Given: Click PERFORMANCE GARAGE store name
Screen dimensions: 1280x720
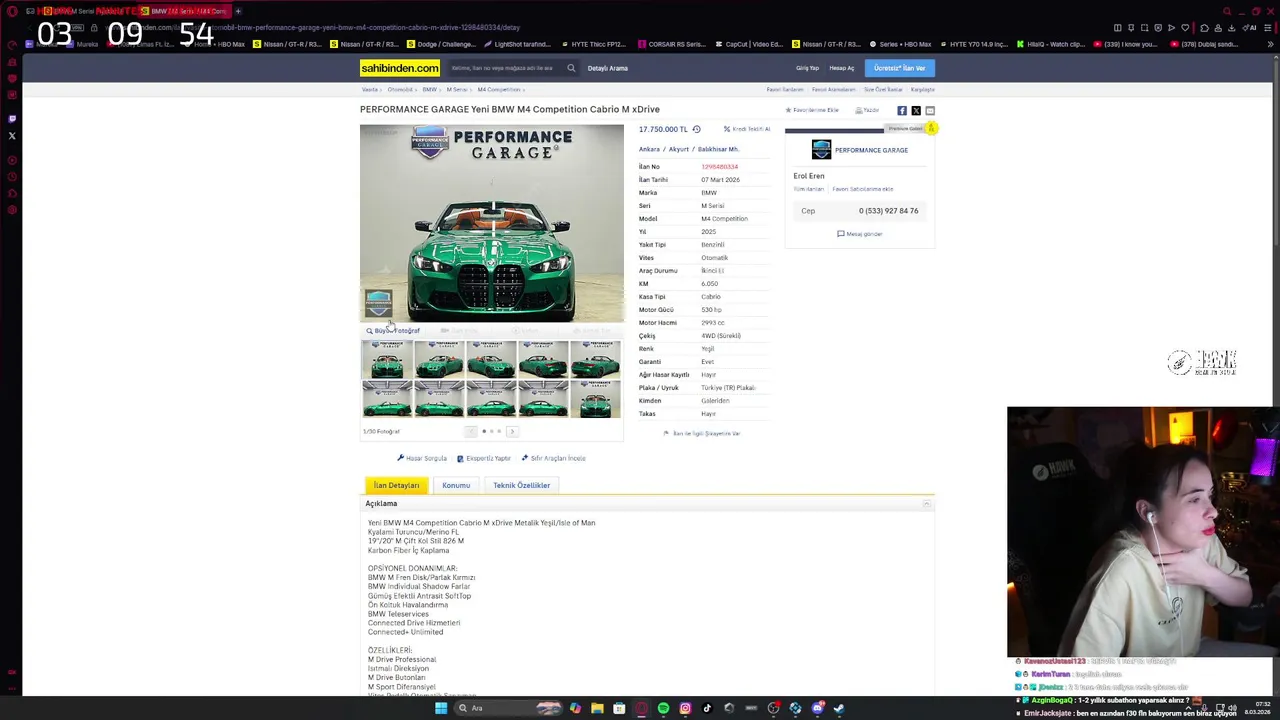Looking at the screenshot, I should pos(871,150).
